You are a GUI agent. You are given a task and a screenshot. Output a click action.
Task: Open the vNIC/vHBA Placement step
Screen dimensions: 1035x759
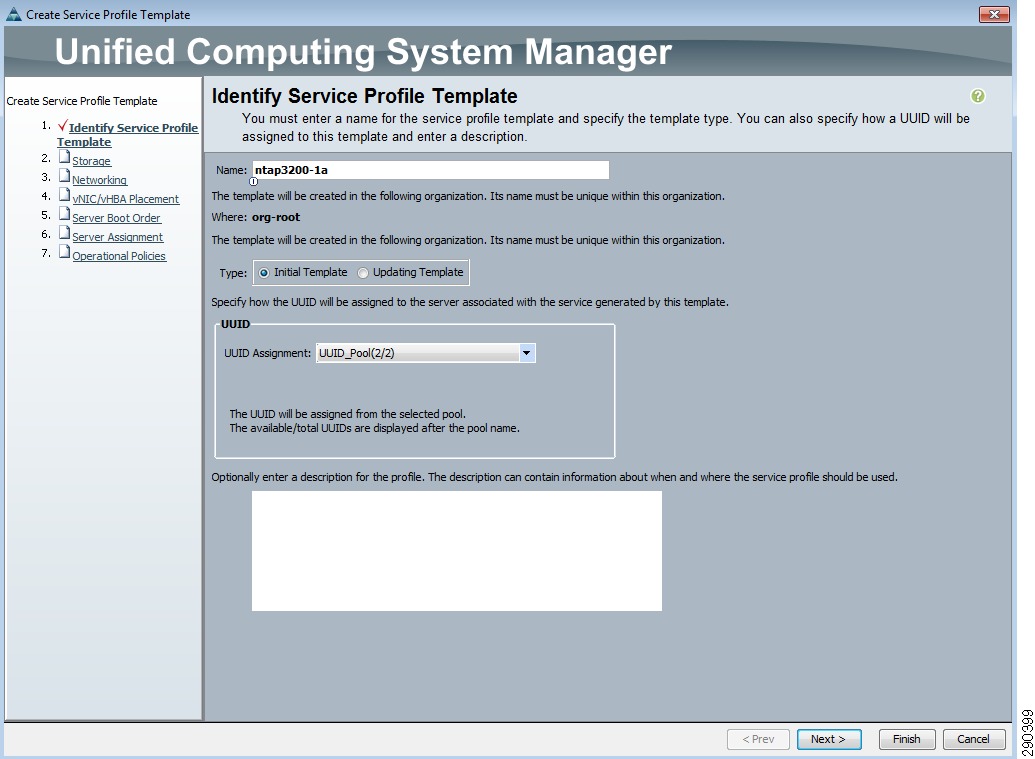point(125,199)
